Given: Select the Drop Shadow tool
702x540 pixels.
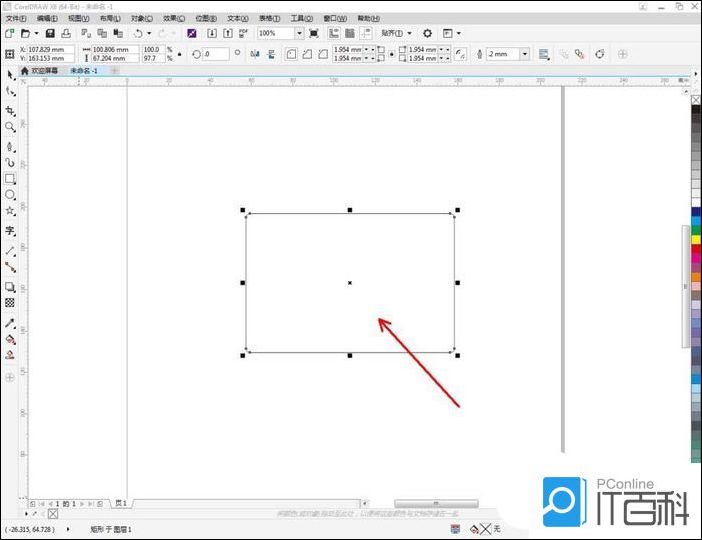Looking at the screenshot, I should point(10,287).
